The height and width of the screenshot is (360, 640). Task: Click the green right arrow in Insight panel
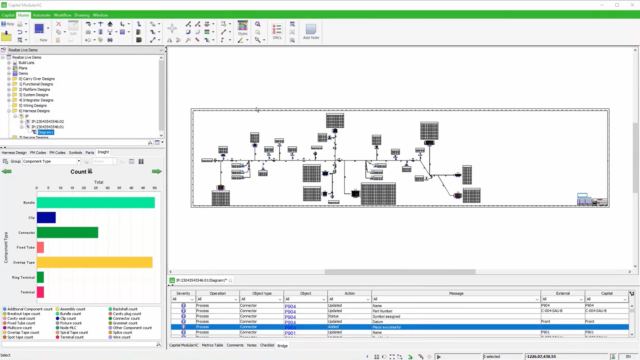click(157, 171)
